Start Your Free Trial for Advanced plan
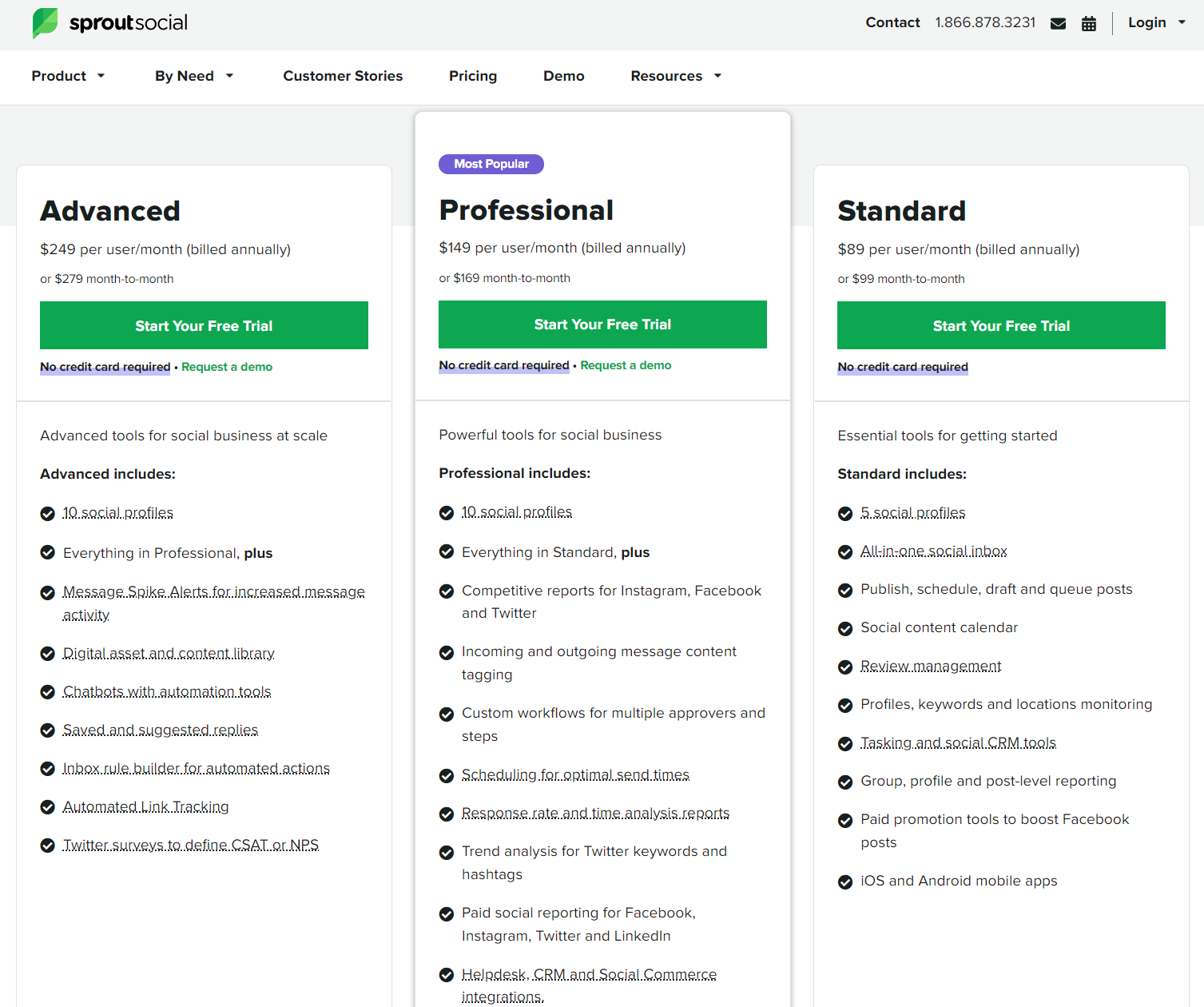 (x=204, y=325)
